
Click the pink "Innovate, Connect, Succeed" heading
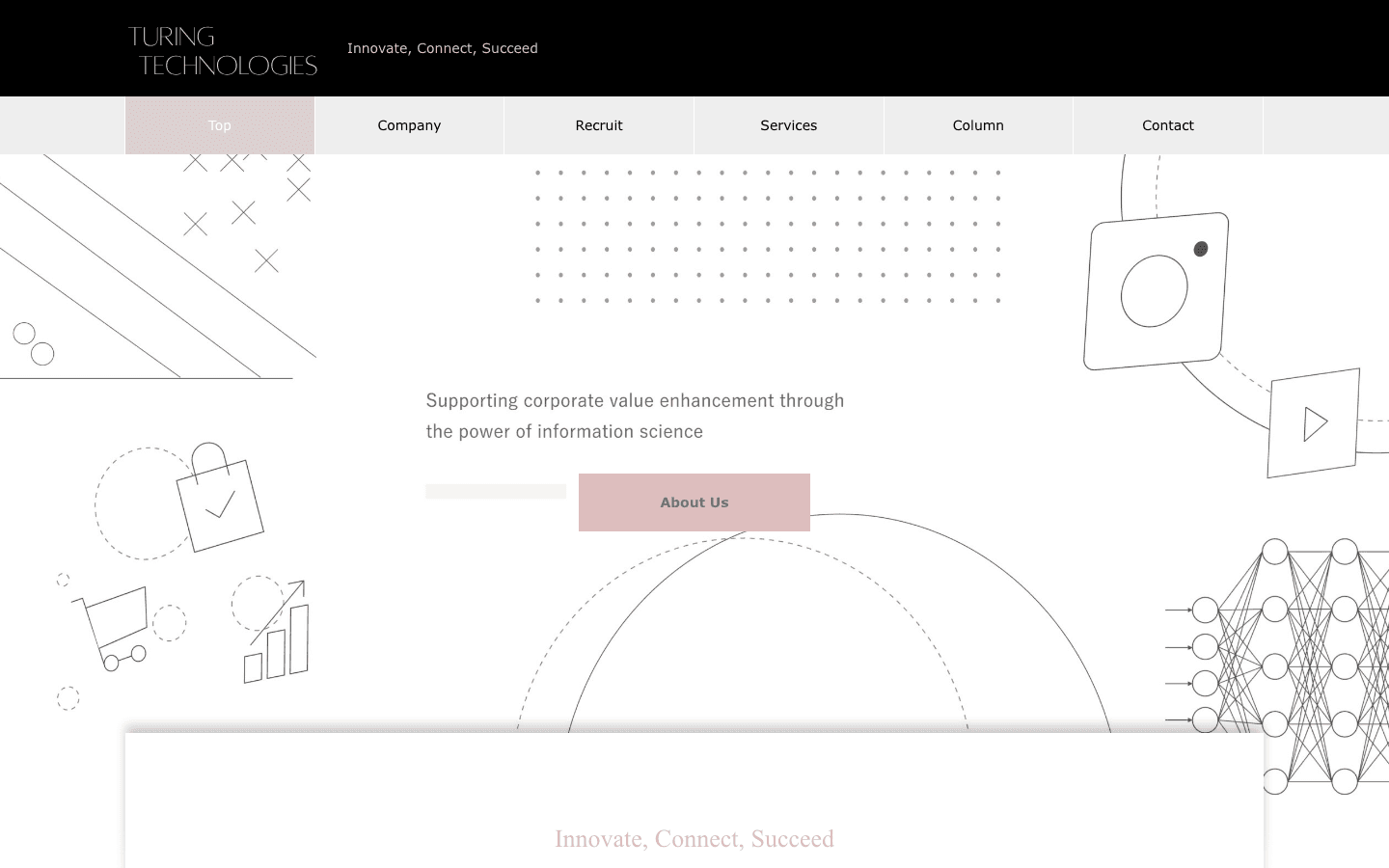[x=694, y=839]
